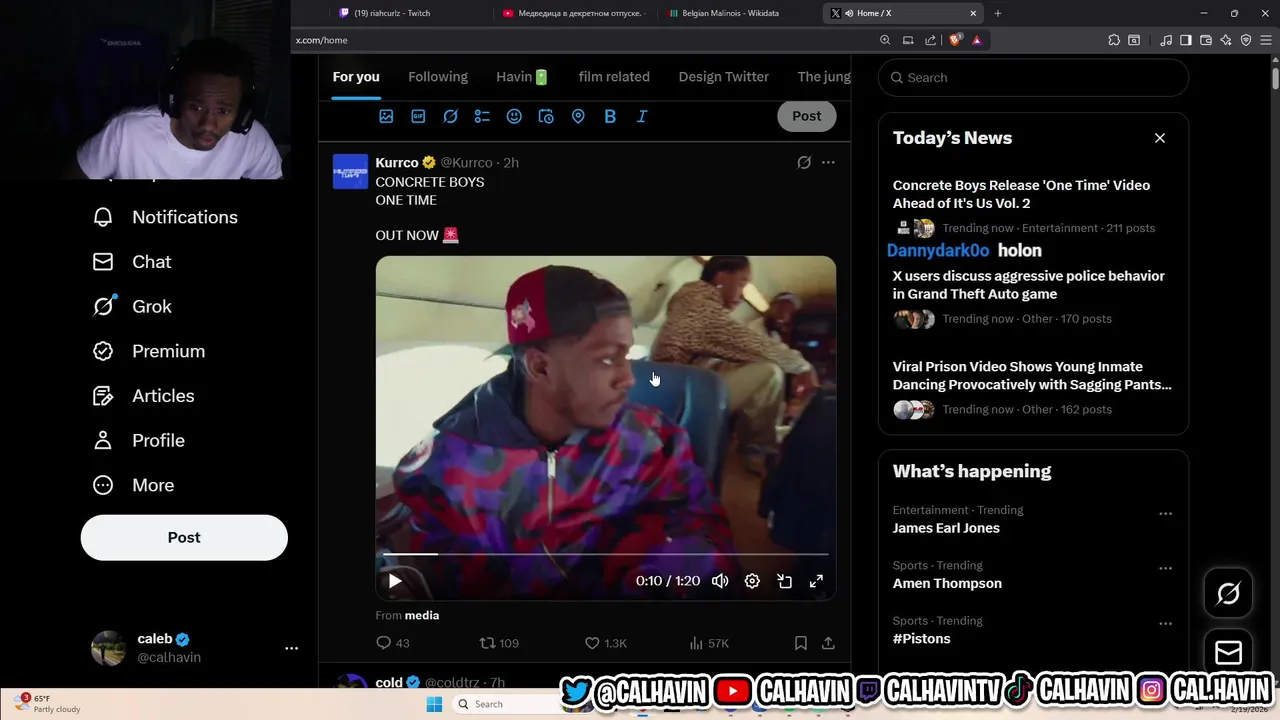The width and height of the screenshot is (1280, 720).
Task: Click the Windows taskbar search box
Action: 506,704
